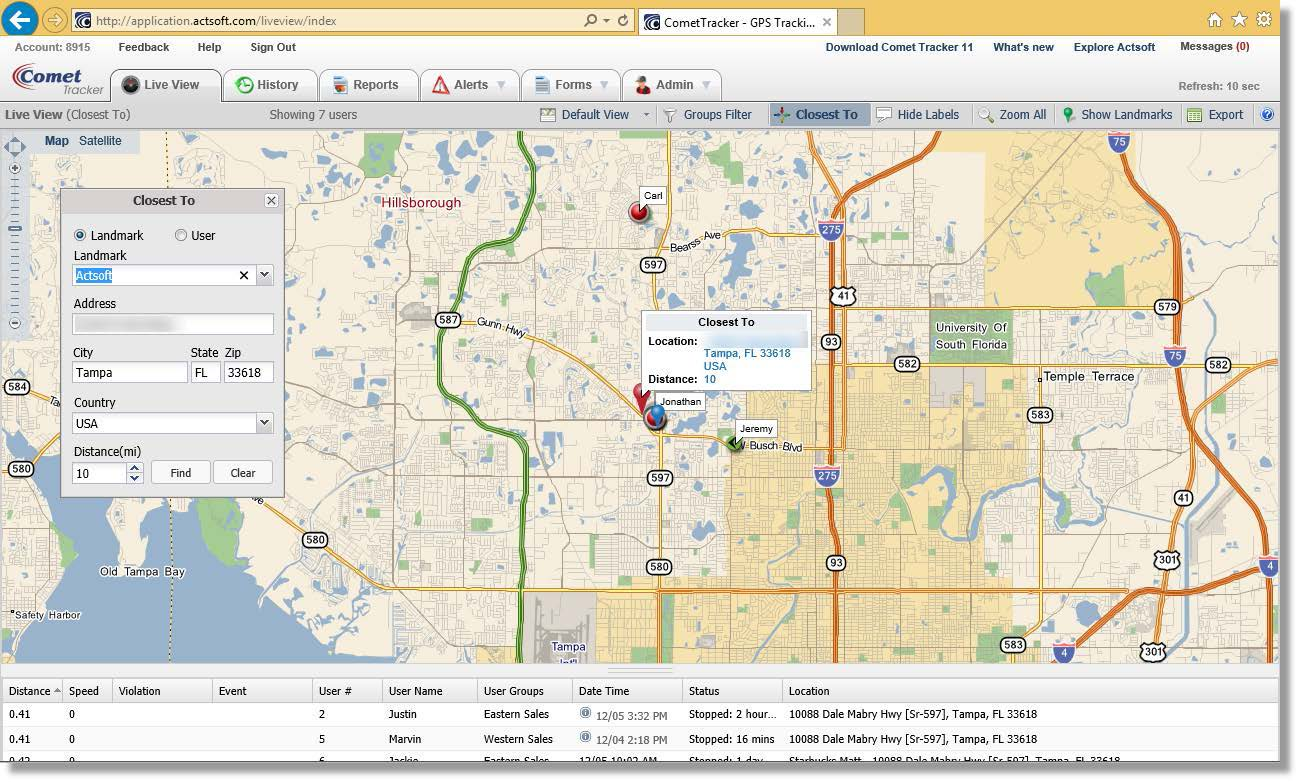Select the Landmark radio button

[x=81, y=236]
